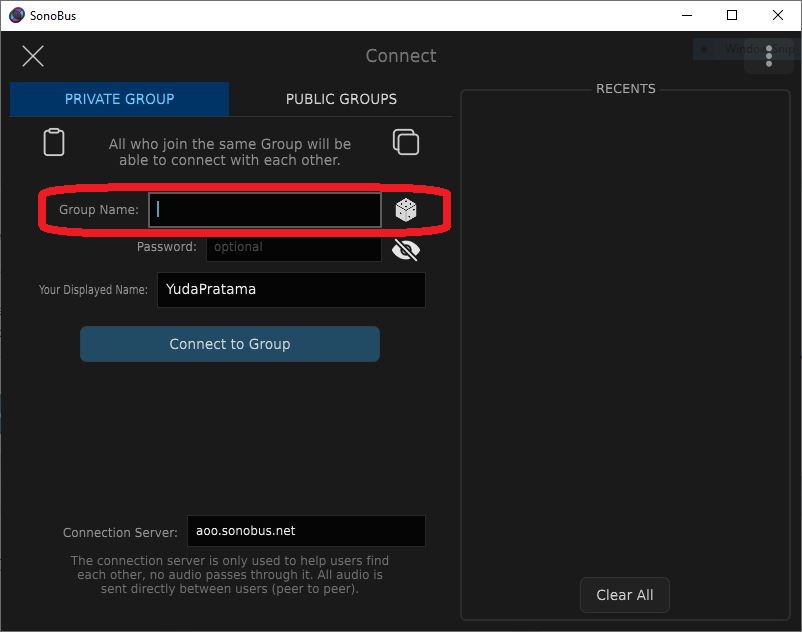The height and width of the screenshot is (632, 802).
Task: Paste group info from the clipboard icon
Action: [x=54, y=142]
